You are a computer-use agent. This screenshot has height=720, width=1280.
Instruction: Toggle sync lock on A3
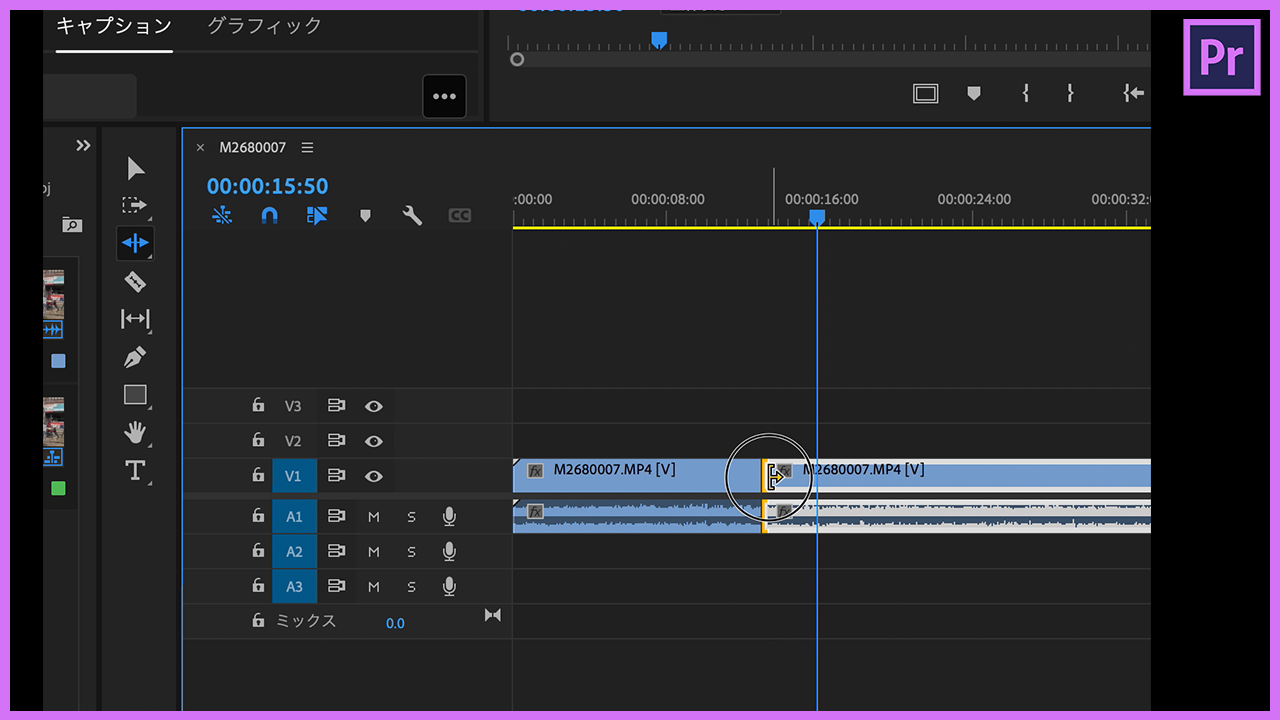tap(336, 586)
